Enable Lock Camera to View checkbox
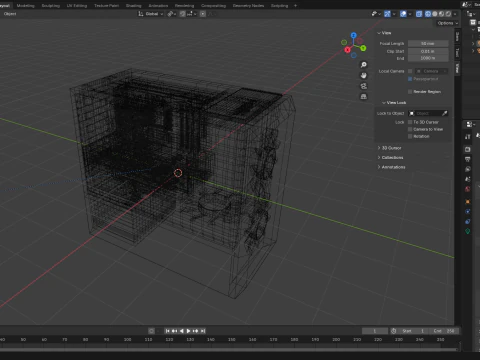This screenshot has width=480, height=360. point(410,129)
